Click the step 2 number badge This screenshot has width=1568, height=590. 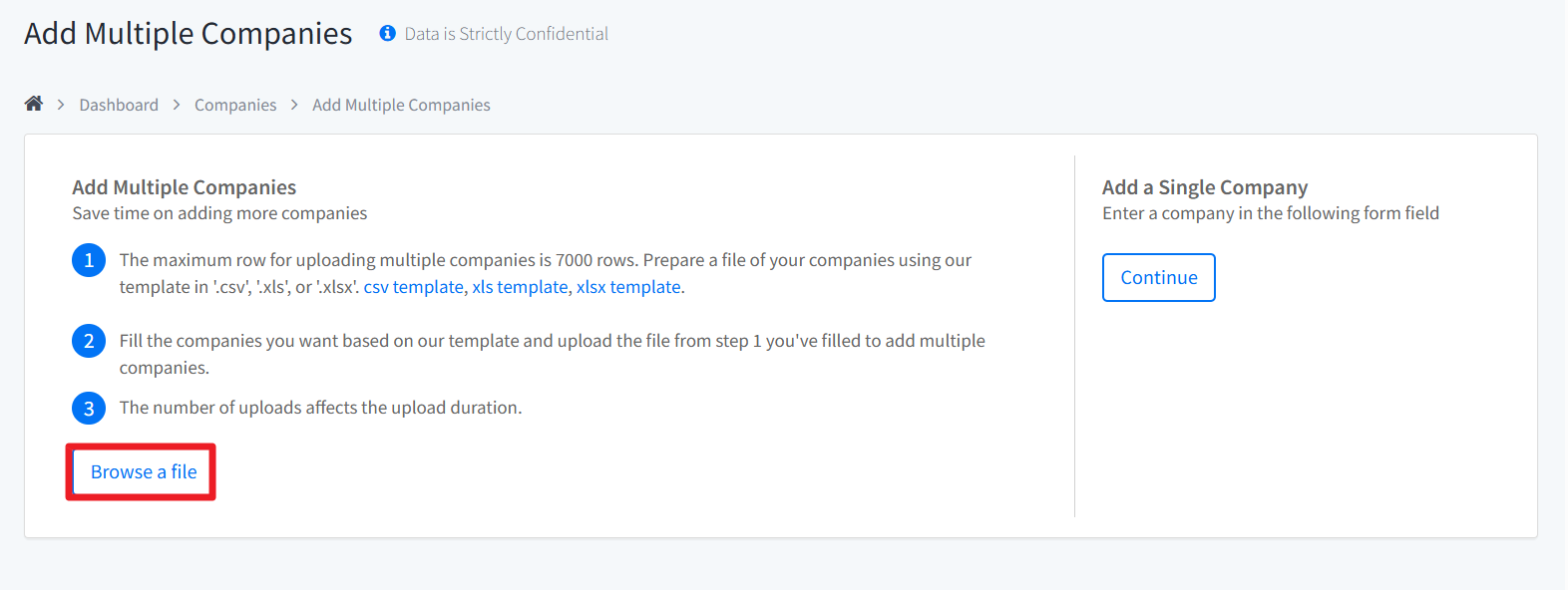click(89, 341)
